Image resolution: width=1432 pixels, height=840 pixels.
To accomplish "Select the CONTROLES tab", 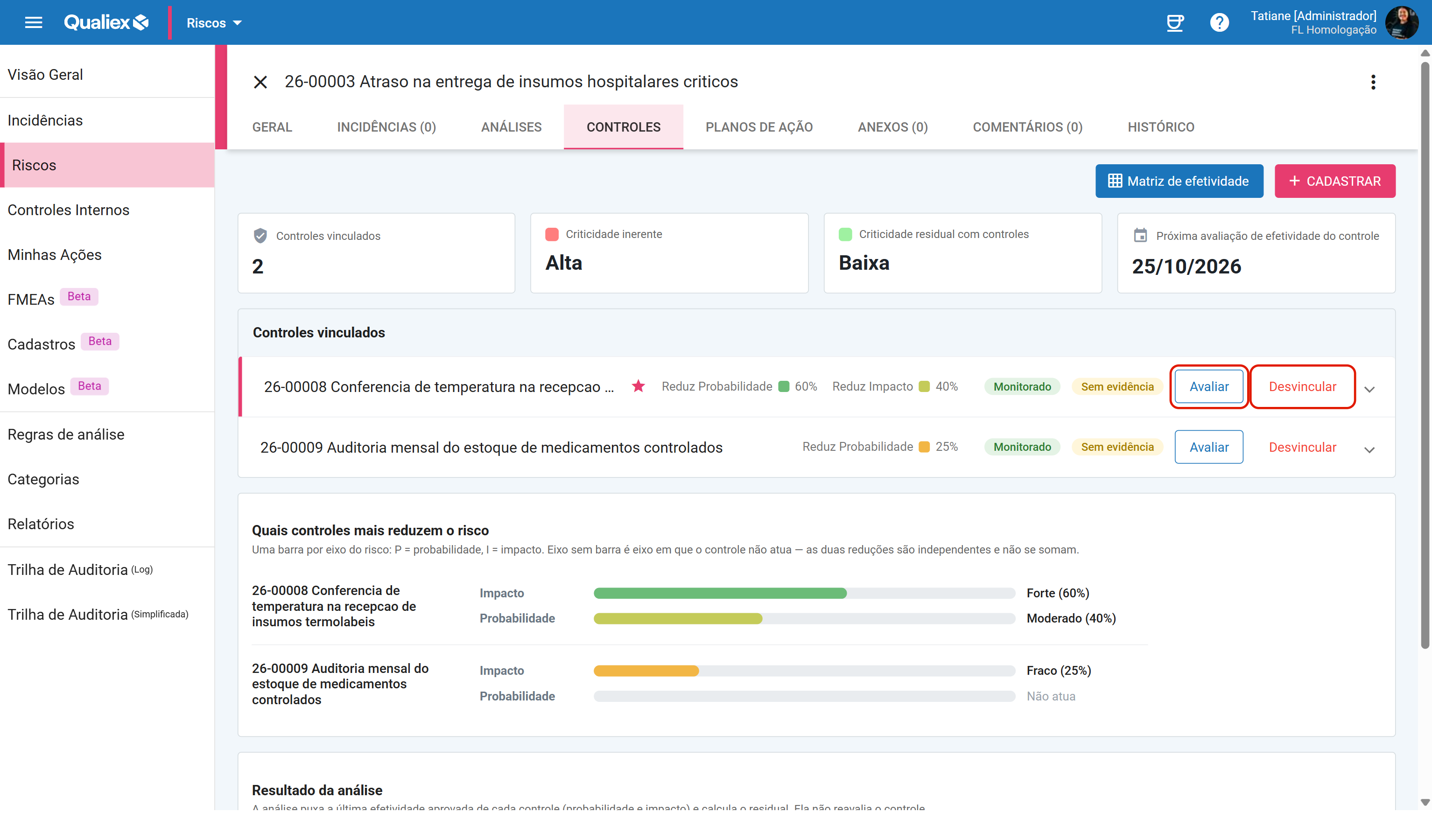I will coord(624,127).
